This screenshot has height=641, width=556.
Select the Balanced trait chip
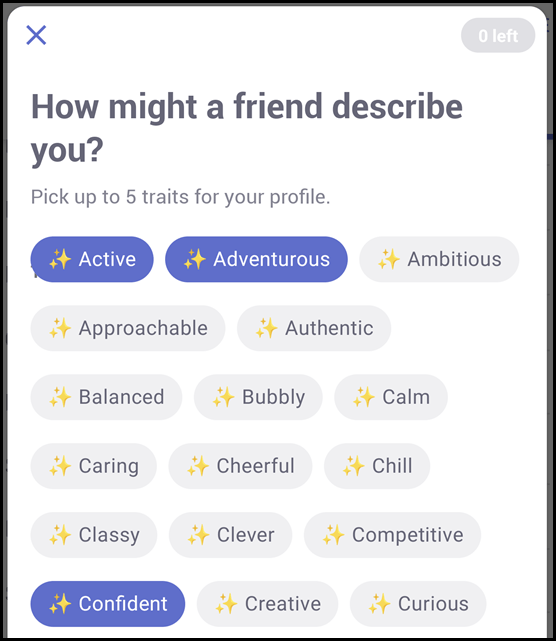point(106,397)
